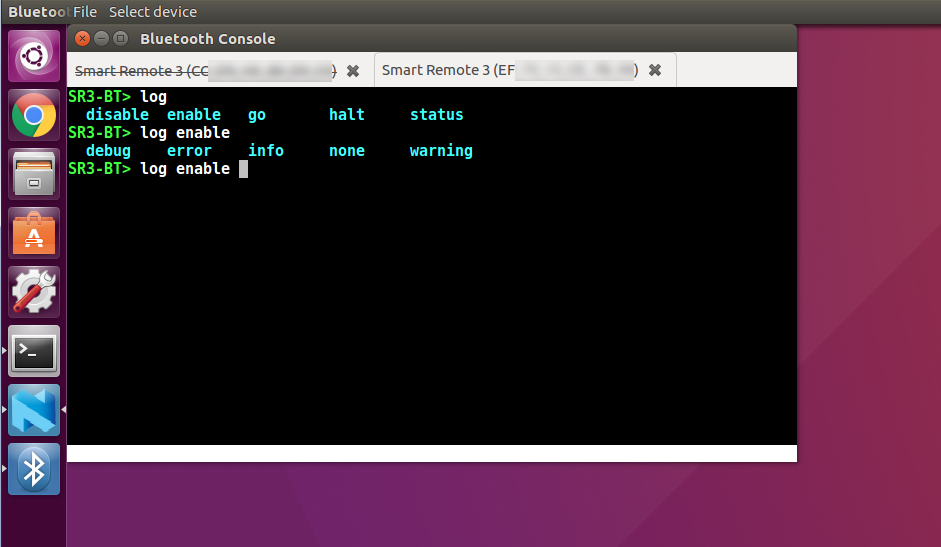Click the cyan 'enable' suggestion word

(x=194, y=115)
